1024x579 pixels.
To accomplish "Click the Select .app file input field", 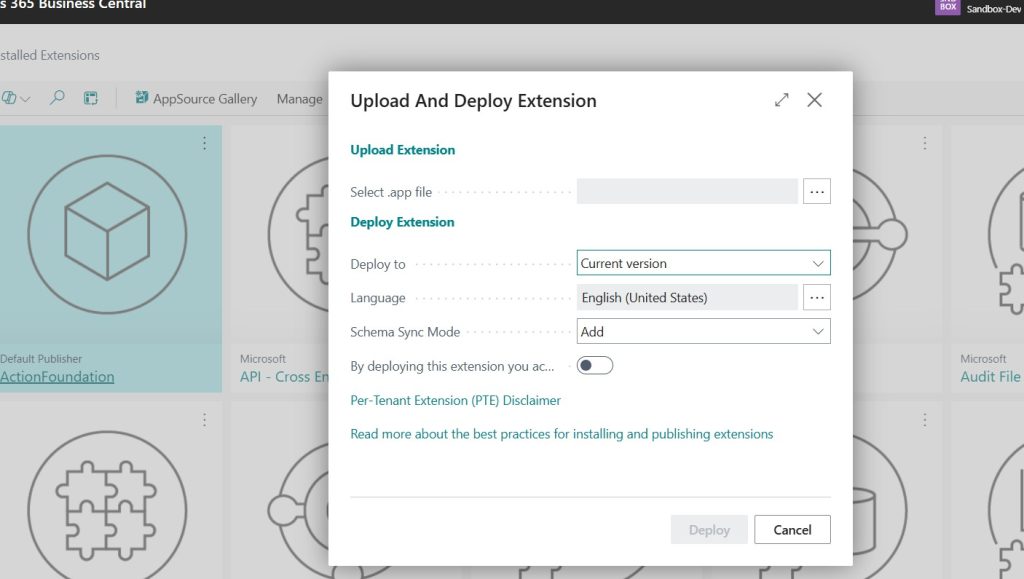I will tap(687, 191).
